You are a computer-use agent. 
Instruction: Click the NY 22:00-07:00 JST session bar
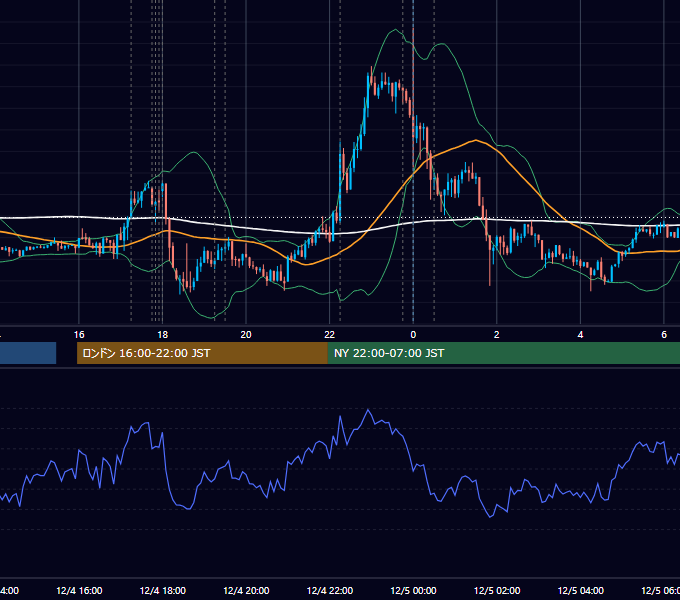[503, 353]
